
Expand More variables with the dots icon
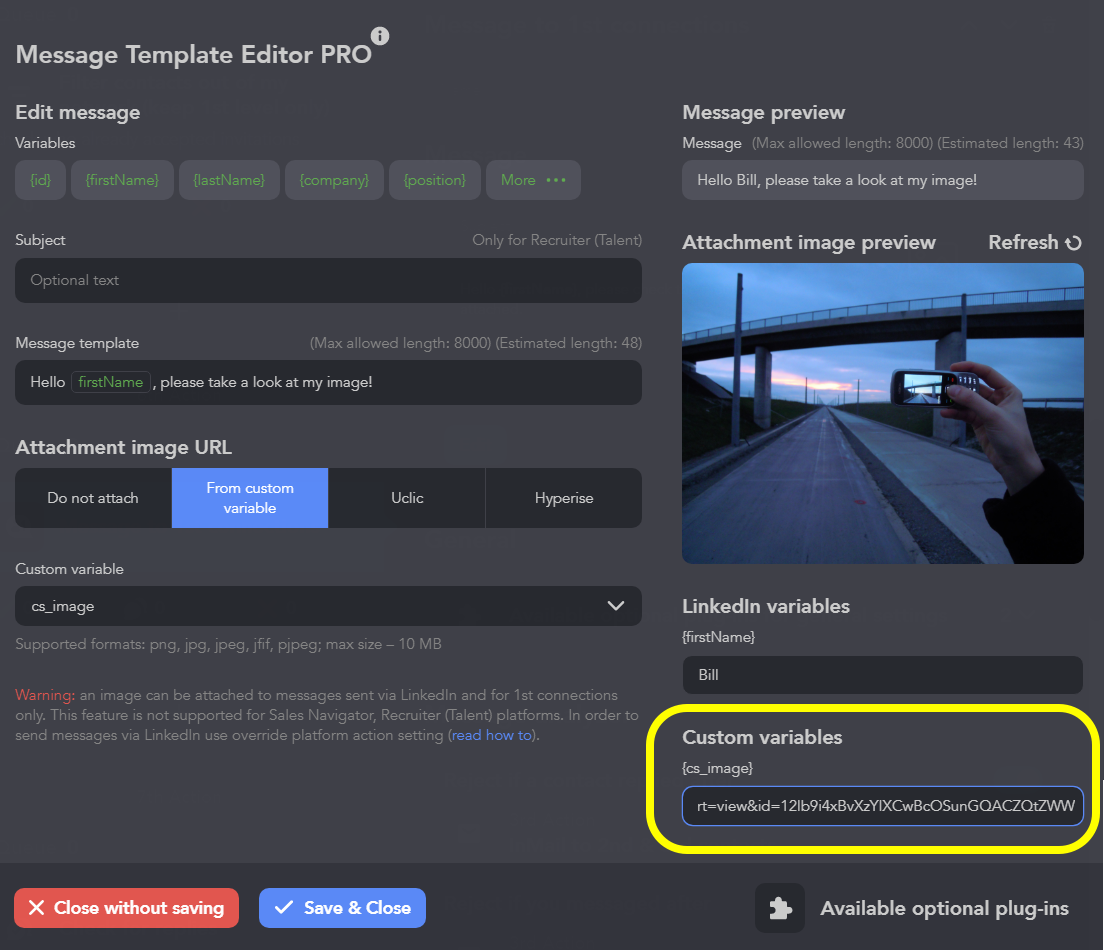[x=555, y=180]
